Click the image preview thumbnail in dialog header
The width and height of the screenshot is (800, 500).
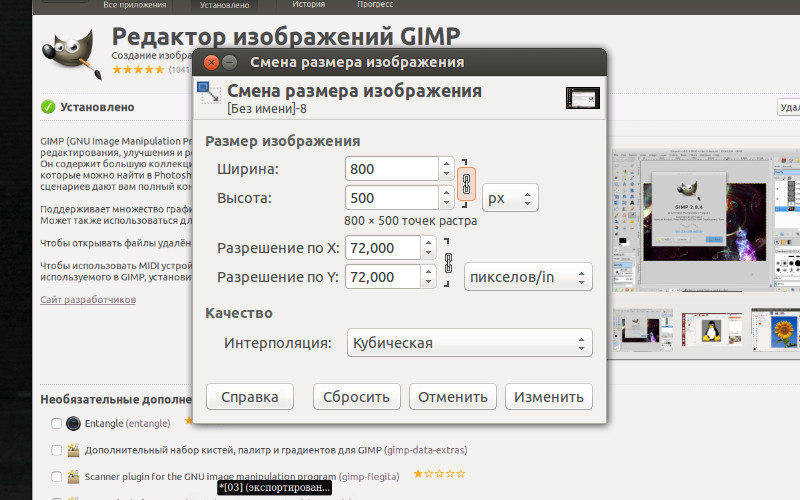583,98
